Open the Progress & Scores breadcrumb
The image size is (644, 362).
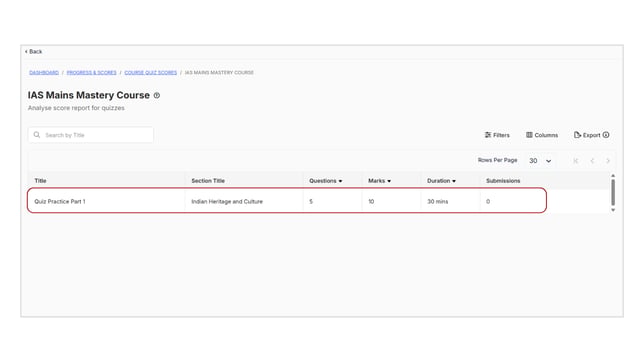click(x=92, y=73)
